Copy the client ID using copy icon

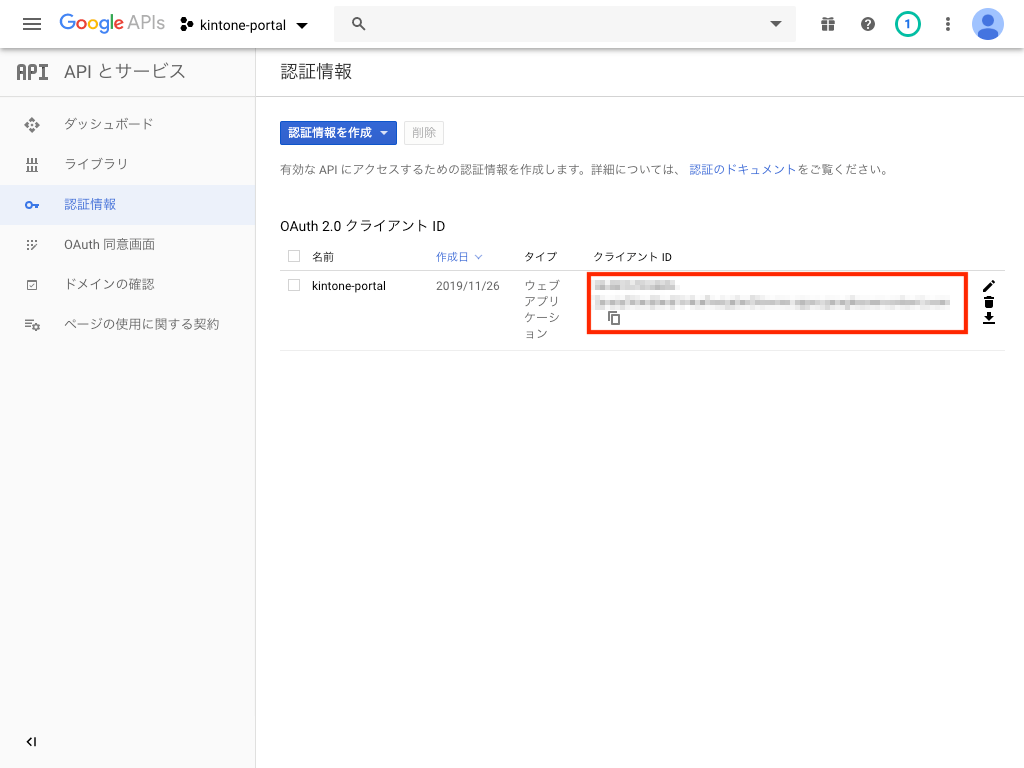click(x=615, y=318)
